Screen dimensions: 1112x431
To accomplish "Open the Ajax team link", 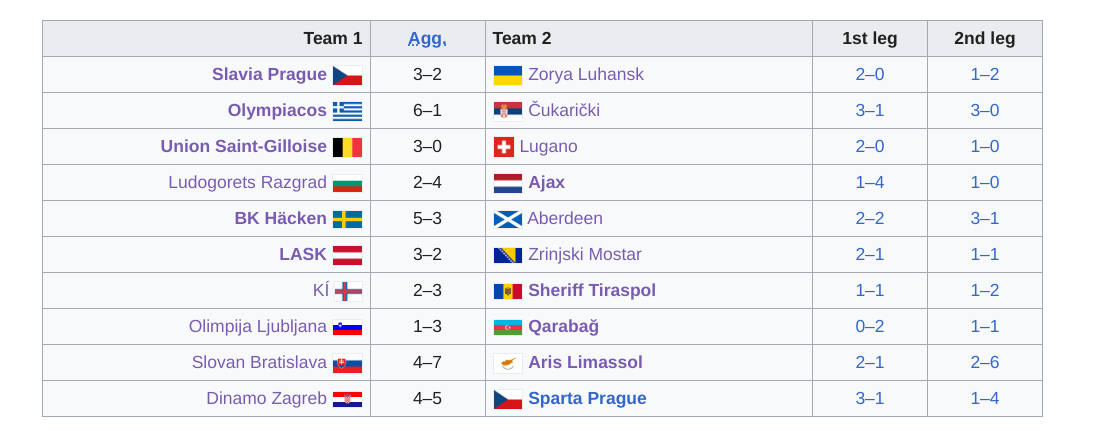I will click(546, 182).
